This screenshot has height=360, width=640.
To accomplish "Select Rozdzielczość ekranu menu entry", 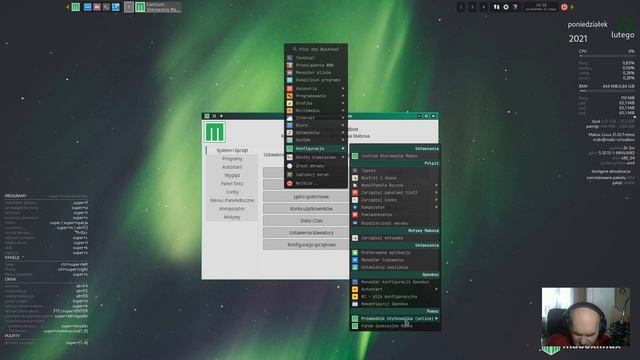I will pyautogui.click(x=395, y=223).
